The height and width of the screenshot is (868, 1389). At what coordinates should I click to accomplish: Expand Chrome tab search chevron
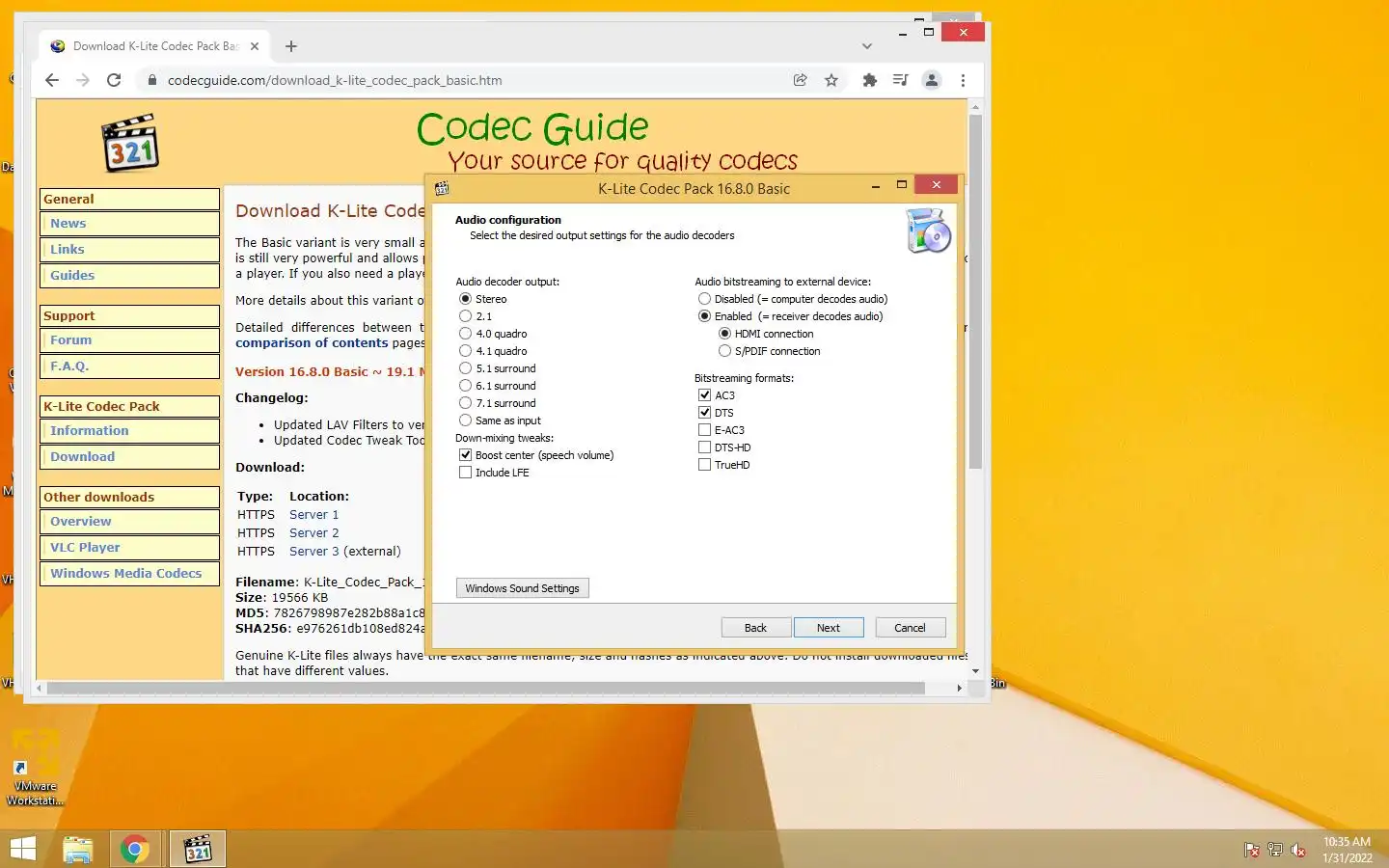coord(867,46)
